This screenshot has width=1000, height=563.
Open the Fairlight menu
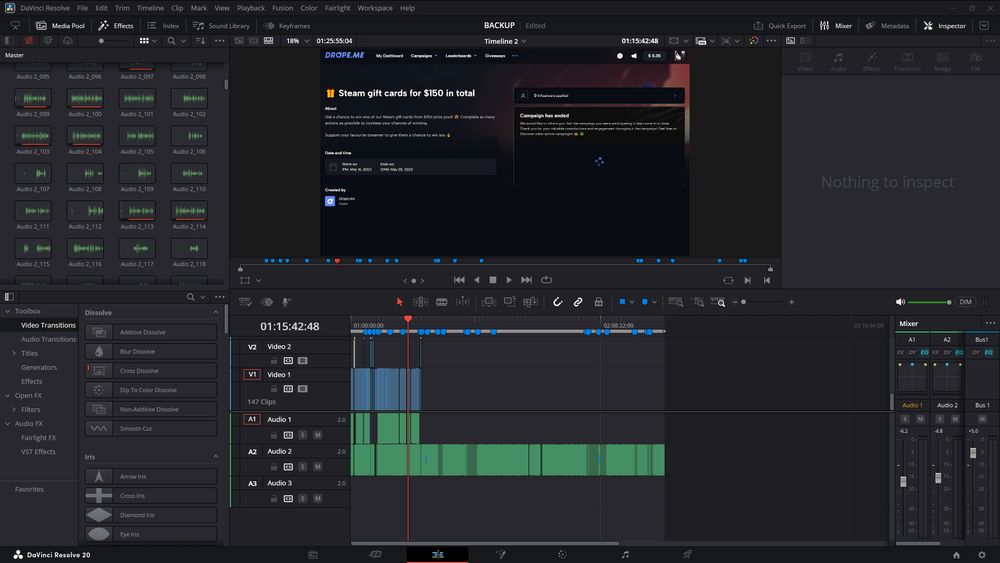pyautogui.click(x=337, y=8)
